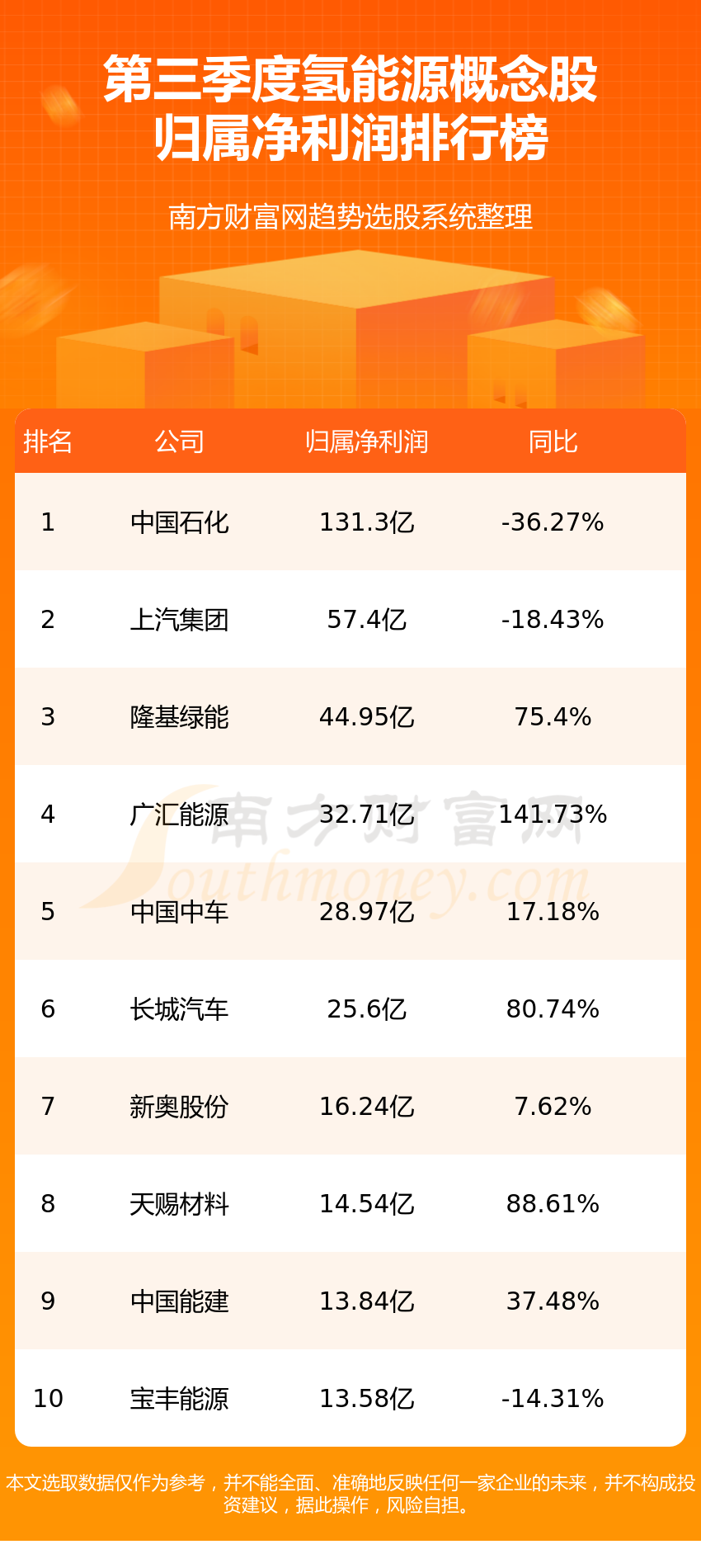Select company name 长城汽车
Screen dimensions: 701x1568
tap(179, 1009)
